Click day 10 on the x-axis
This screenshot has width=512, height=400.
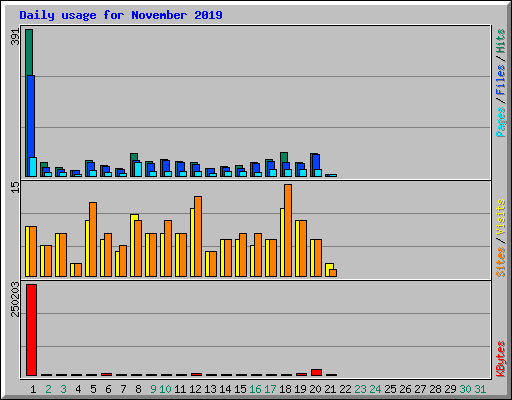[165, 389]
